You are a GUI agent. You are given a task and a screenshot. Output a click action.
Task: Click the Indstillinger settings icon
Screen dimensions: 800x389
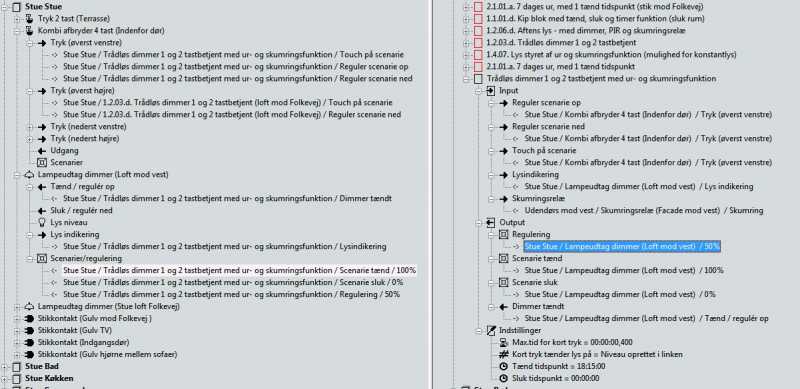491,330
